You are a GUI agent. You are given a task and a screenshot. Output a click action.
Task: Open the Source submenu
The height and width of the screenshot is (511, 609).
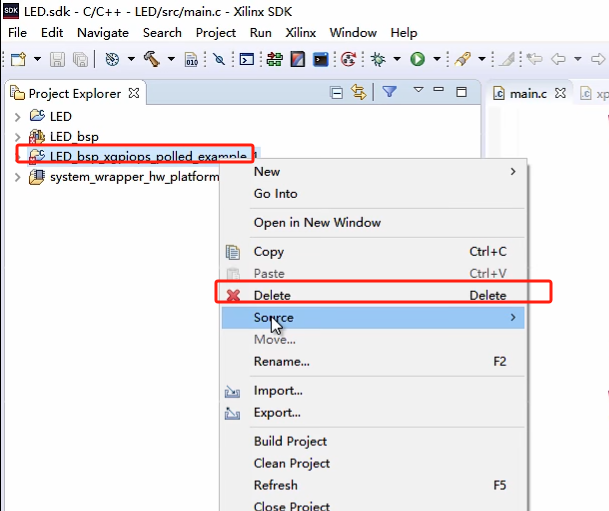tap(373, 318)
